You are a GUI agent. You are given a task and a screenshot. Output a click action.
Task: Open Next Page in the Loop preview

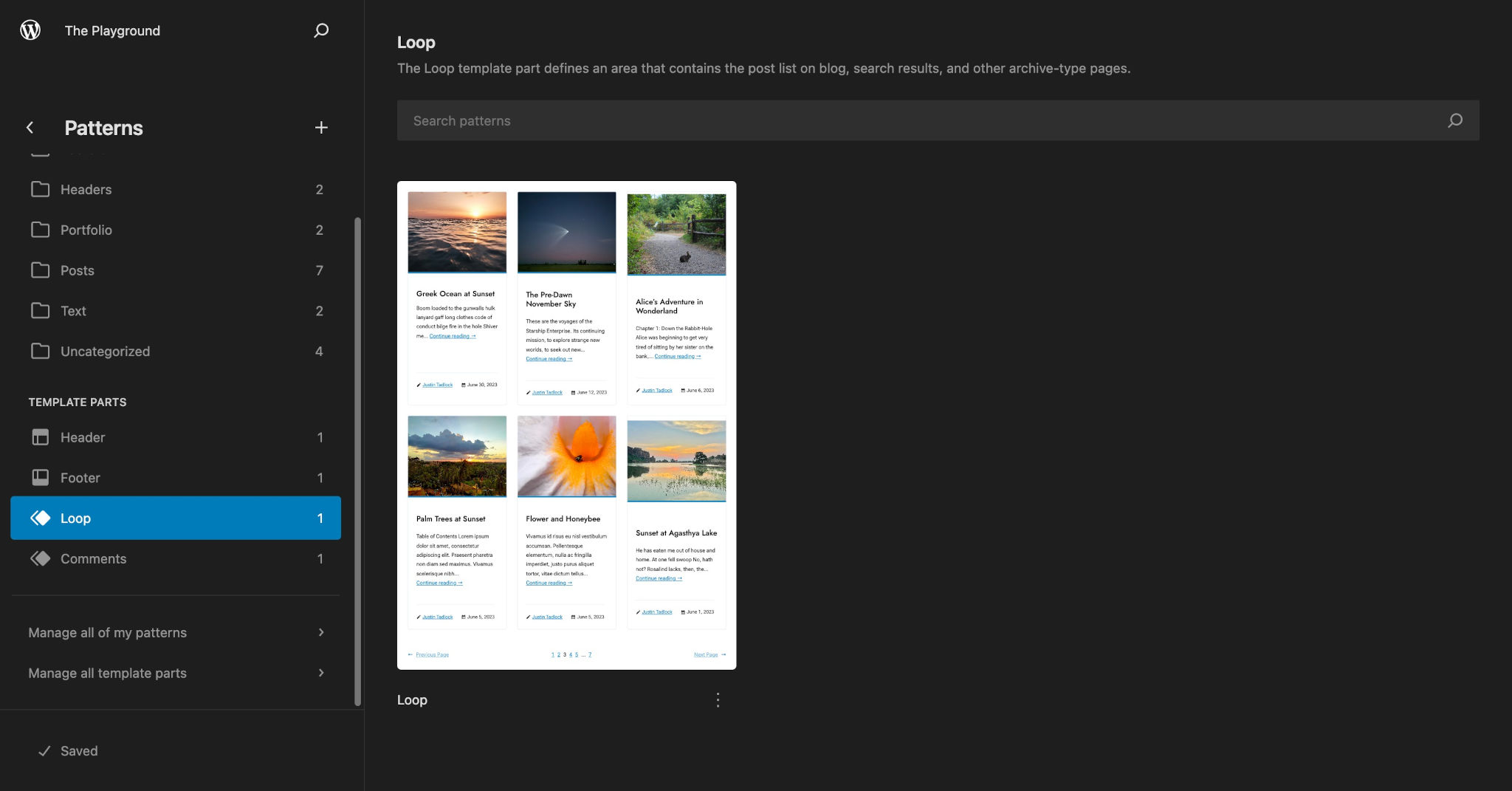pyautogui.click(x=706, y=654)
